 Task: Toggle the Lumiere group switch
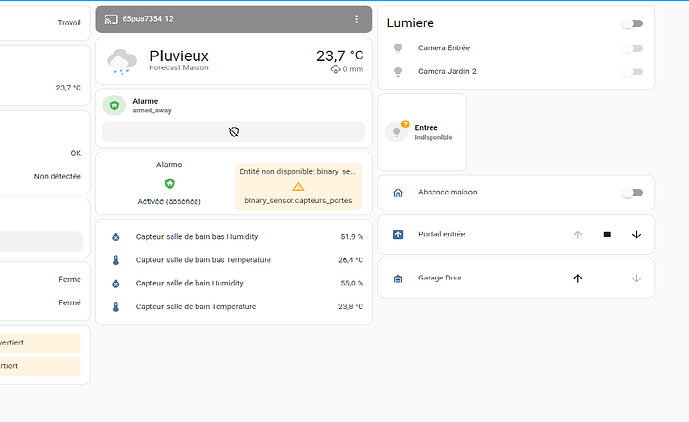coord(632,24)
